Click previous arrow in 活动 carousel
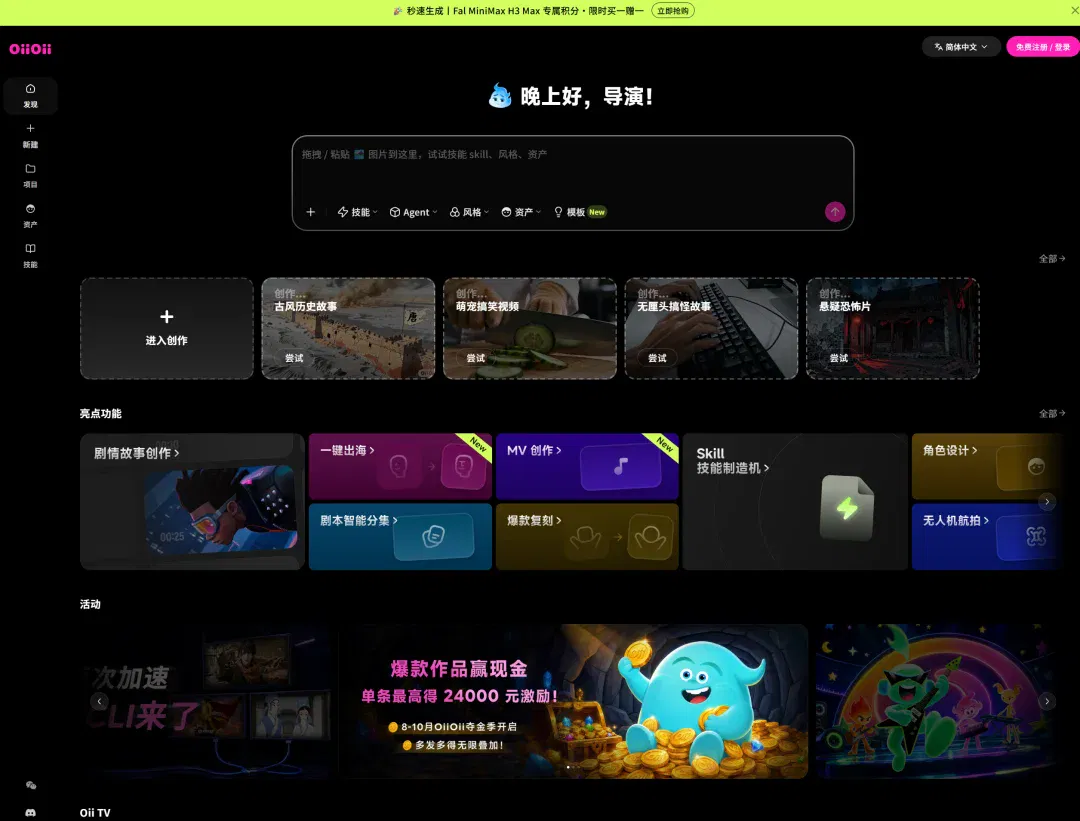Viewport: 1080px width, 821px height. click(x=99, y=701)
